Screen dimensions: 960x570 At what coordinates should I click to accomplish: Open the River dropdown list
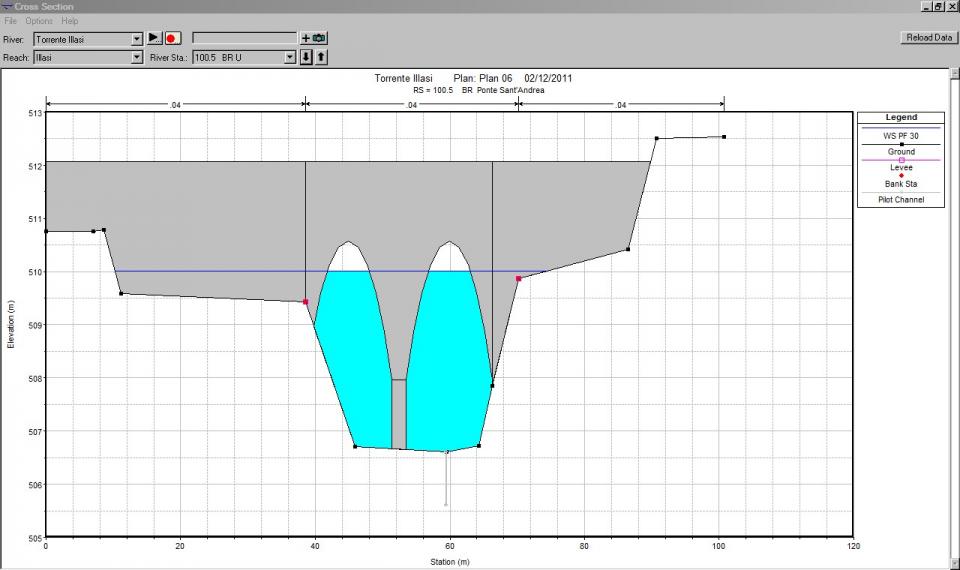(x=137, y=39)
